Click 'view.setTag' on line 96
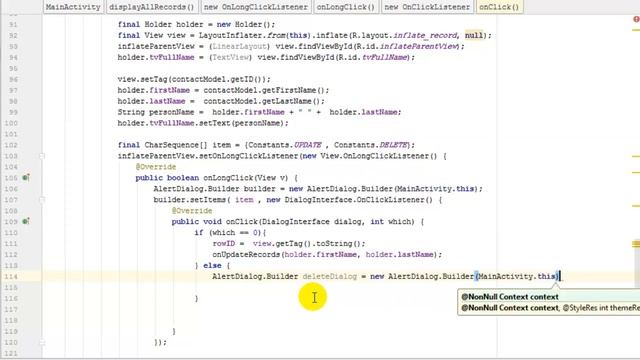640x360 pixels. [x=142, y=79]
